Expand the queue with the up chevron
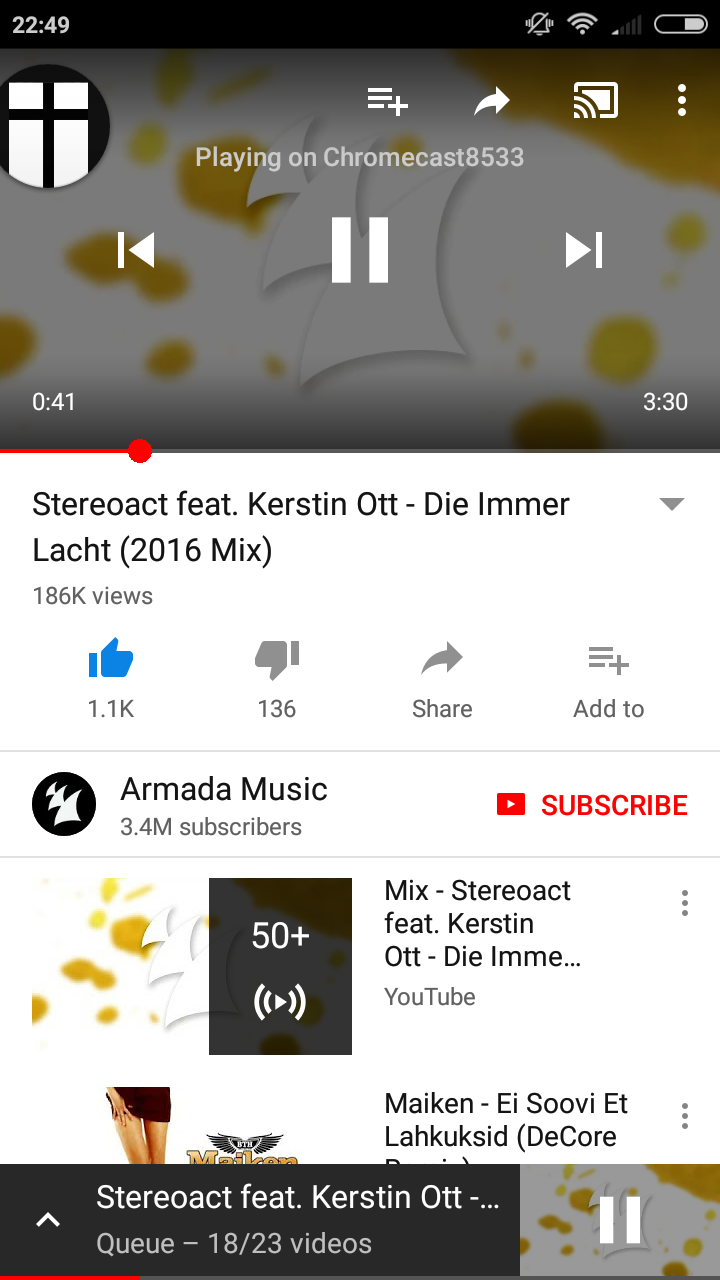720x1280 pixels. coord(48,1220)
